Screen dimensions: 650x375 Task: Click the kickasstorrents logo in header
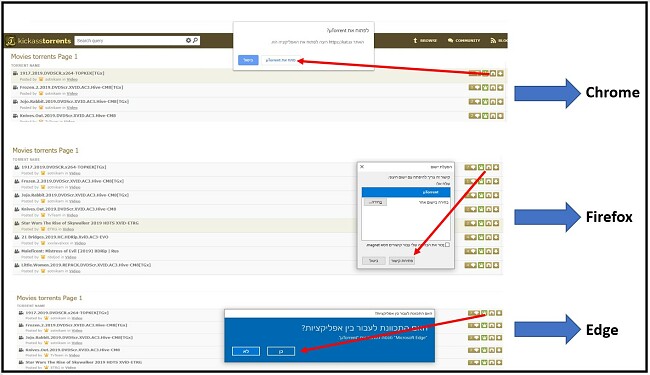click(x=39, y=41)
